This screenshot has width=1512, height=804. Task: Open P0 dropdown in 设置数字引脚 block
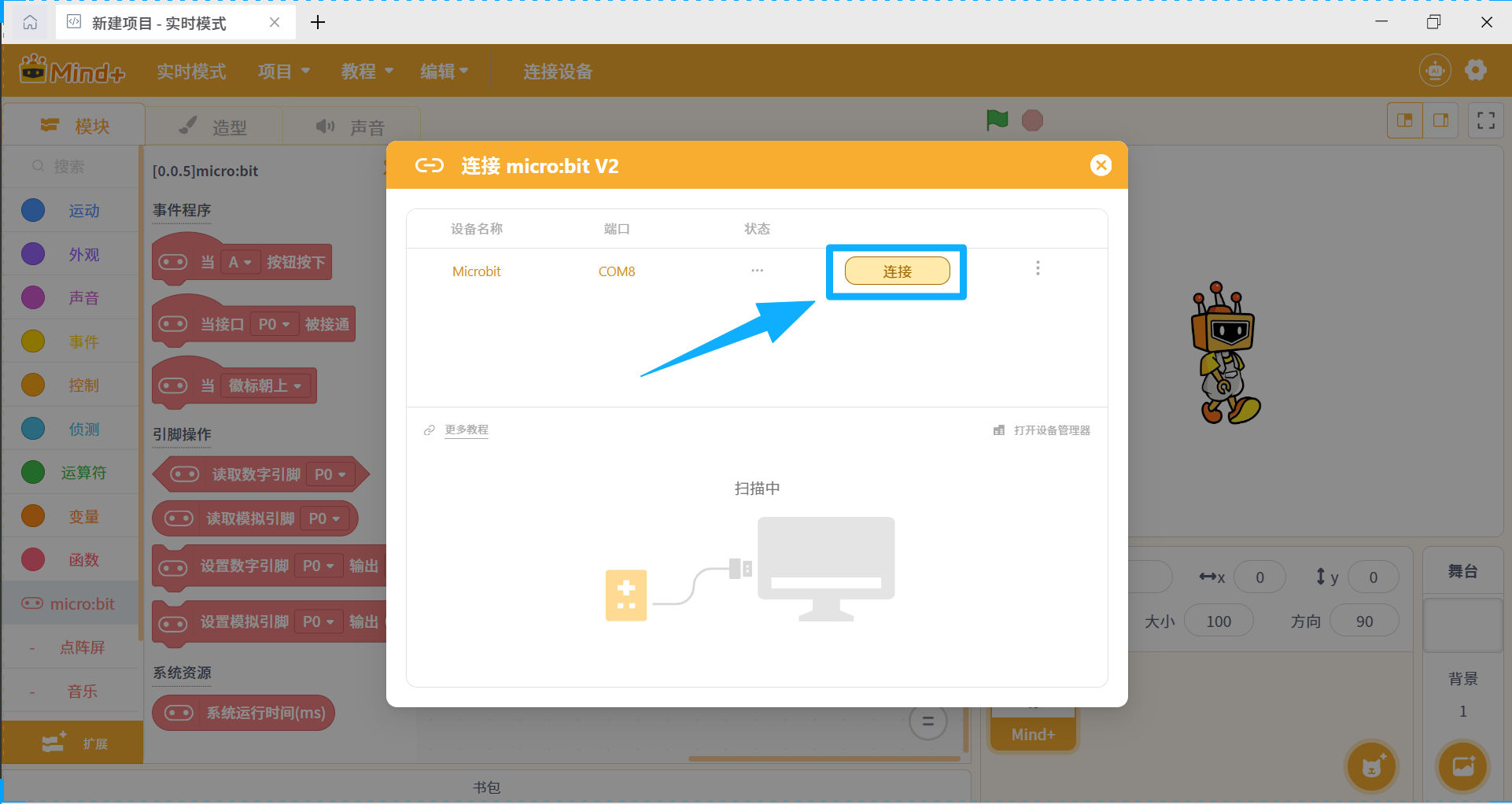tap(319, 566)
